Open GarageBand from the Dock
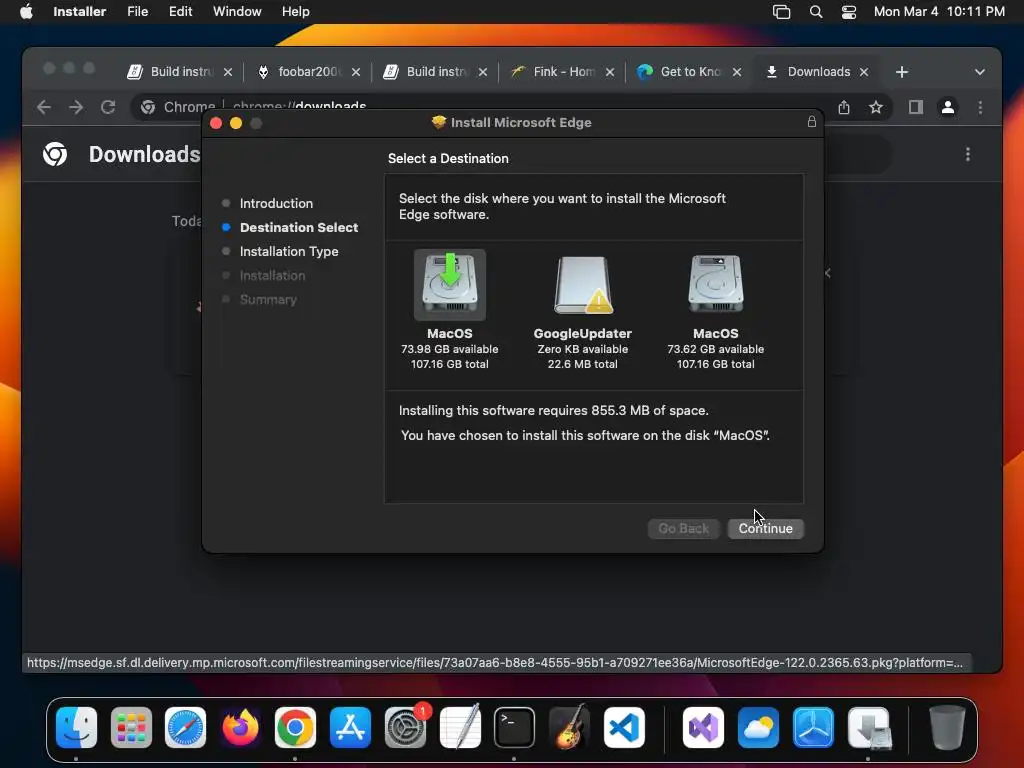Screen dimensions: 1024x768 click(x=569, y=727)
